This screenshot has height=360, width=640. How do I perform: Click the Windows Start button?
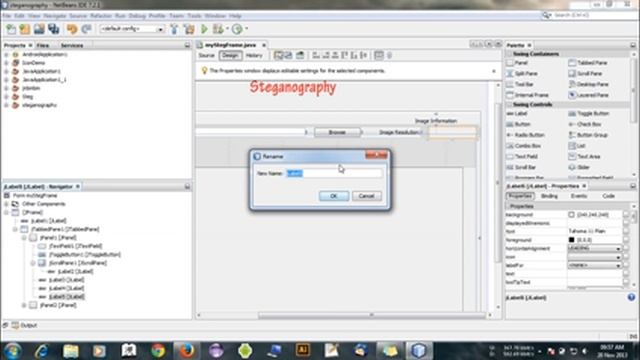[x=12, y=351]
